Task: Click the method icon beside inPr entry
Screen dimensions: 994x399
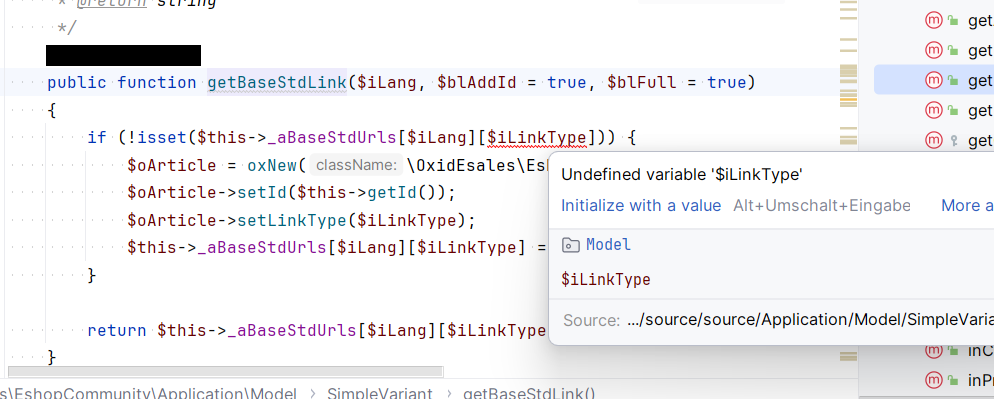Action: [x=934, y=380]
